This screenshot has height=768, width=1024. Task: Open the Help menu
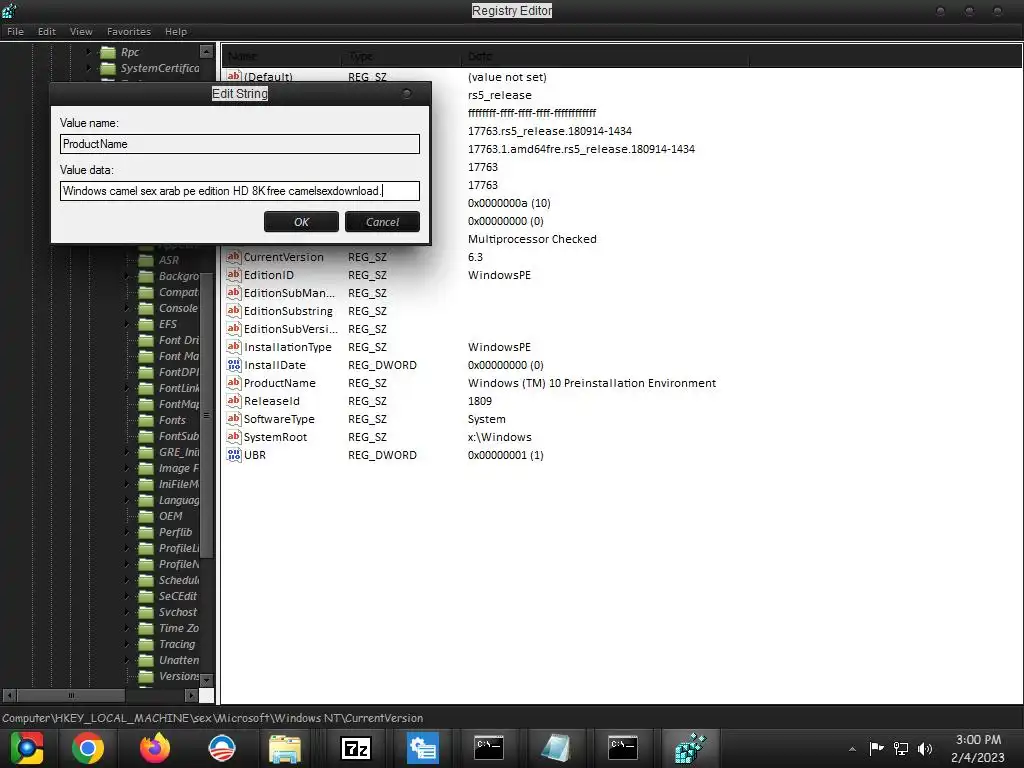(x=176, y=31)
